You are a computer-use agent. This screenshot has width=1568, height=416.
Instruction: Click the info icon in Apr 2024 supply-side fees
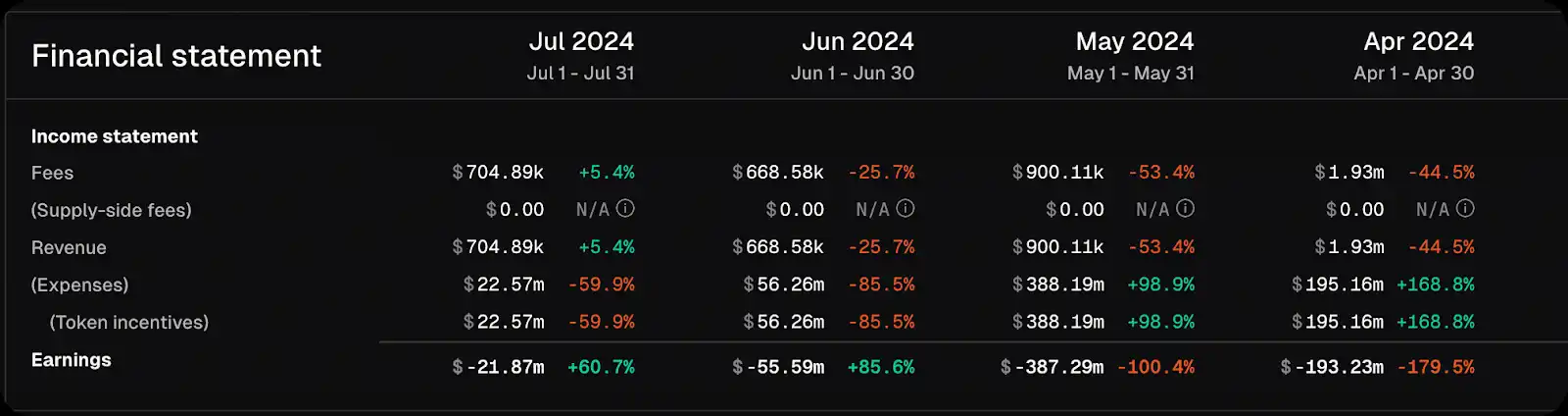pyautogui.click(x=1465, y=209)
